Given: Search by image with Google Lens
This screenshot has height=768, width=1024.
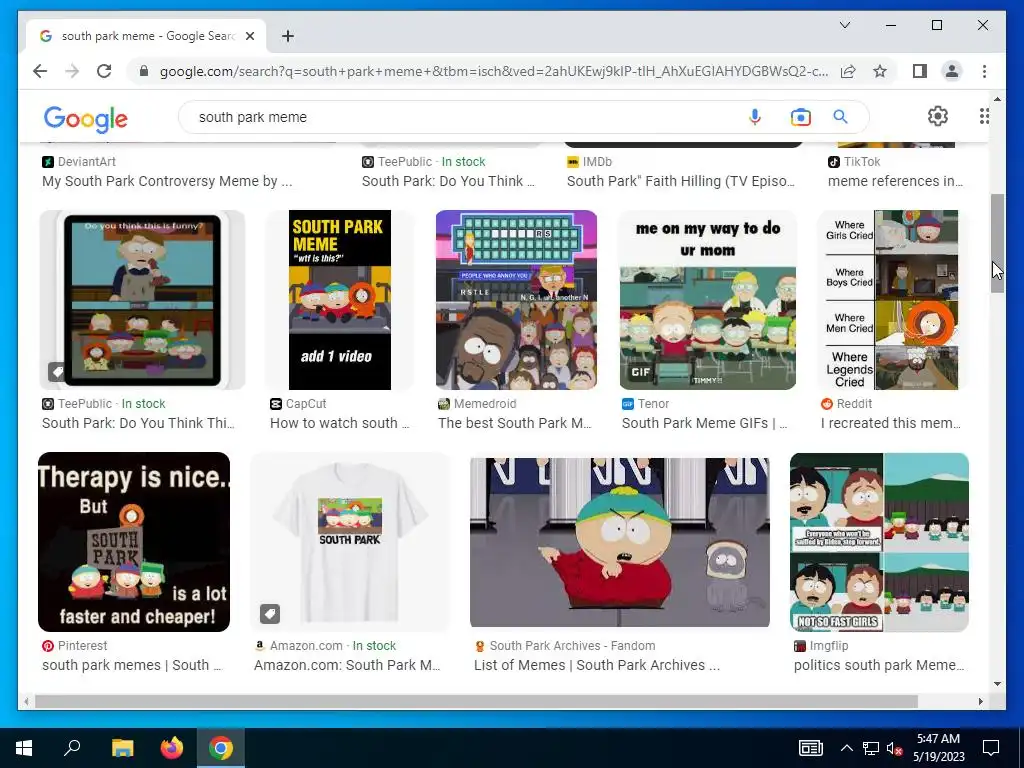Looking at the screenshot, I should tap(800, 117).
